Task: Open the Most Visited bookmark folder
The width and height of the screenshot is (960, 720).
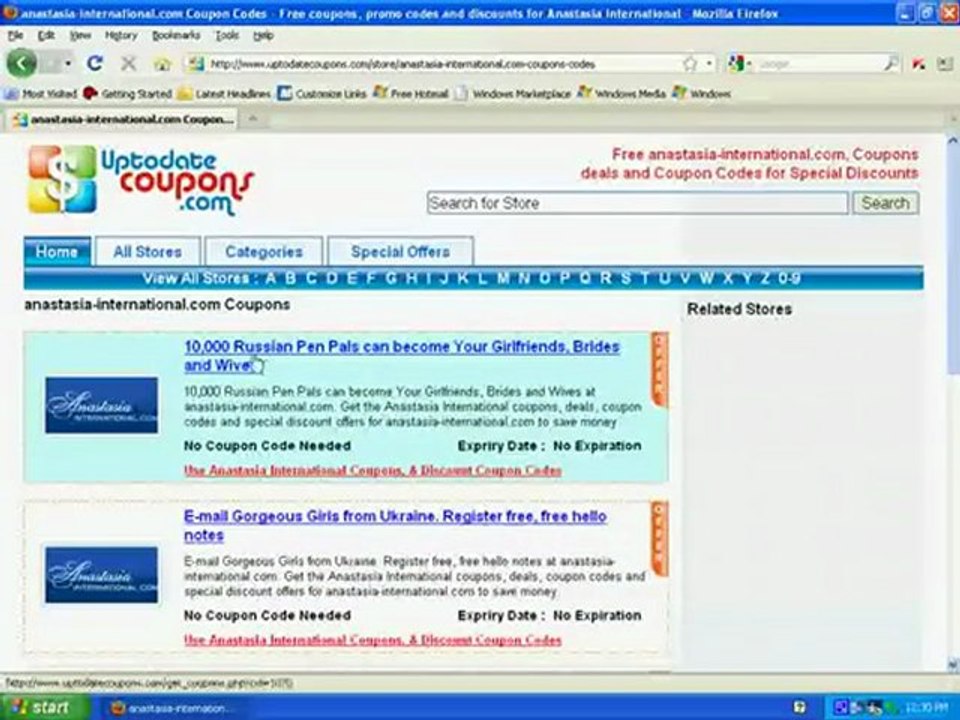Action: pos(40,94)
